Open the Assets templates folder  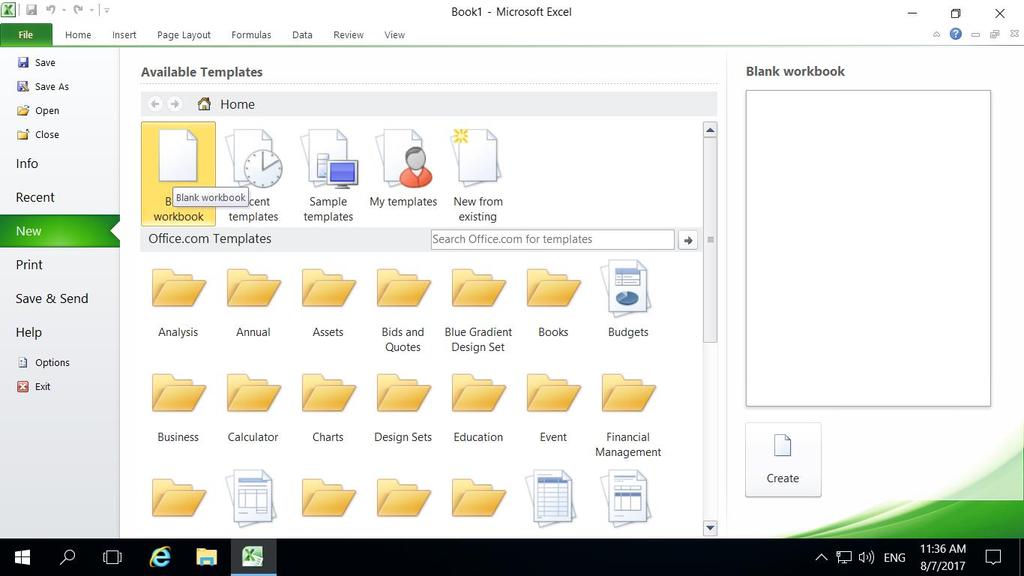328,302
